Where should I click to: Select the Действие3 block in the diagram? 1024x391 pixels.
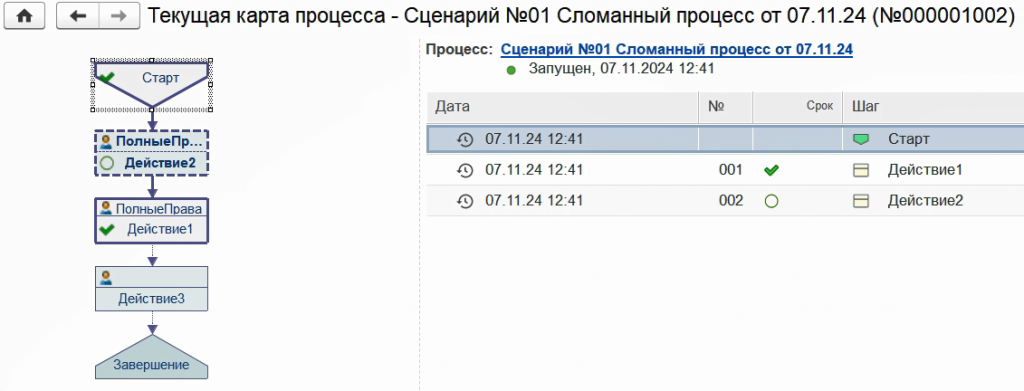tap(152, 289)
